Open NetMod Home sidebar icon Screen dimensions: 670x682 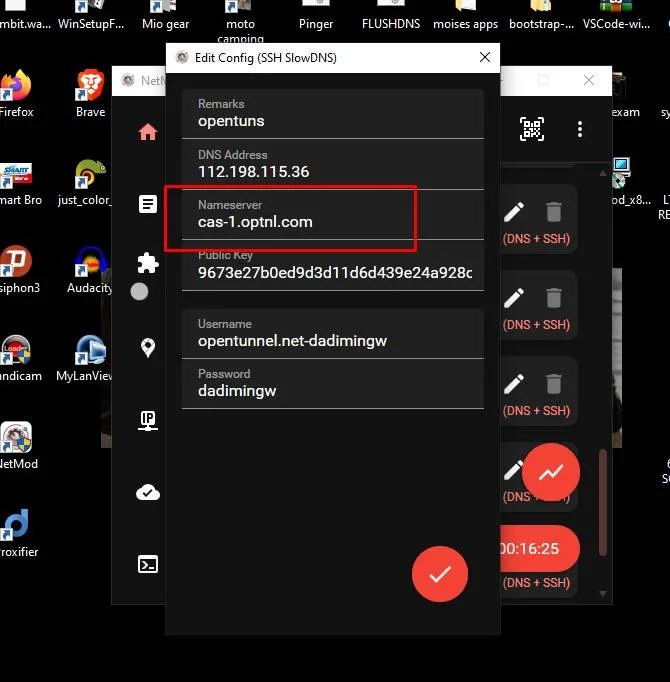click(x=148, y=131)
